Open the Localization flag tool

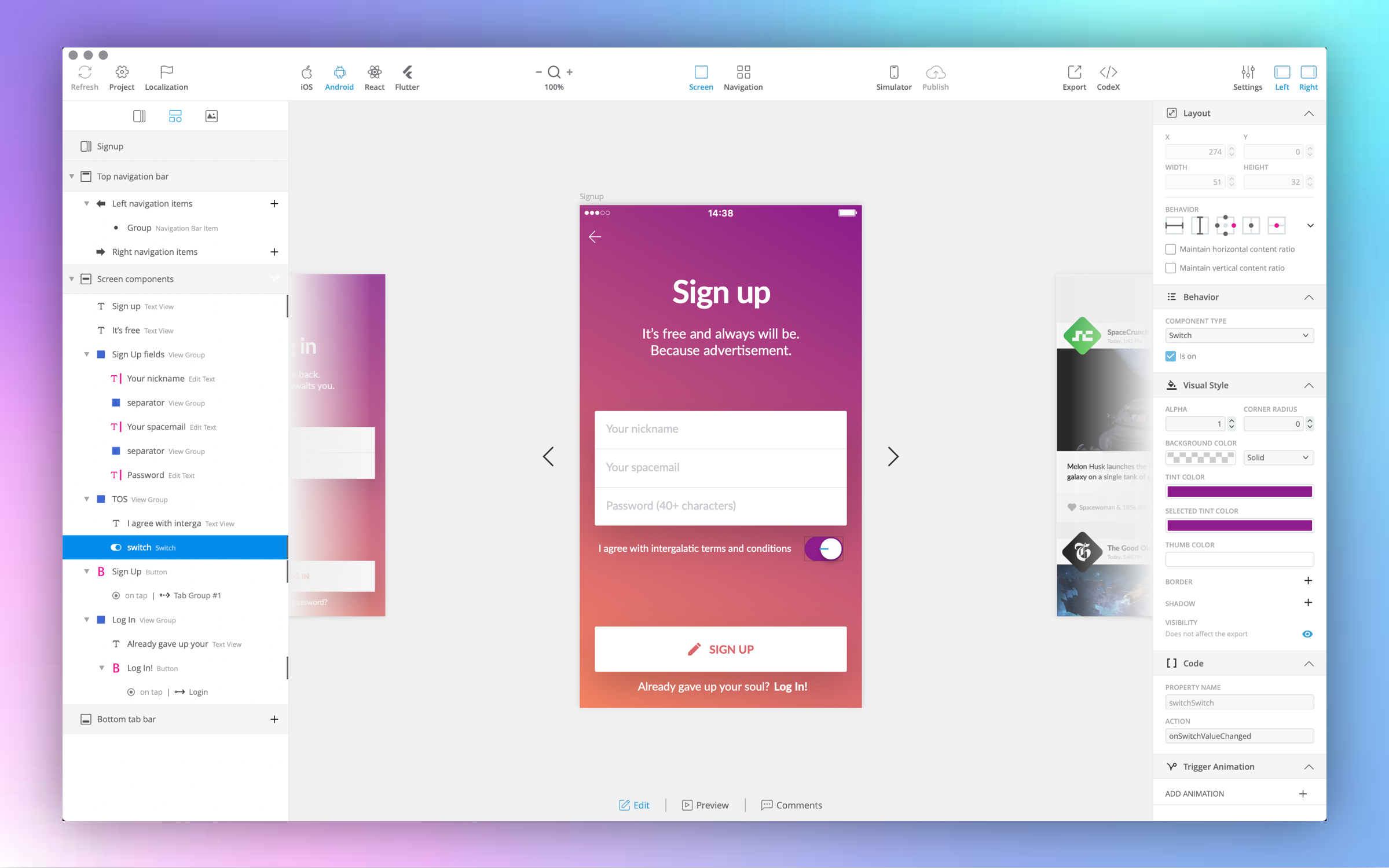coord(166,72)
